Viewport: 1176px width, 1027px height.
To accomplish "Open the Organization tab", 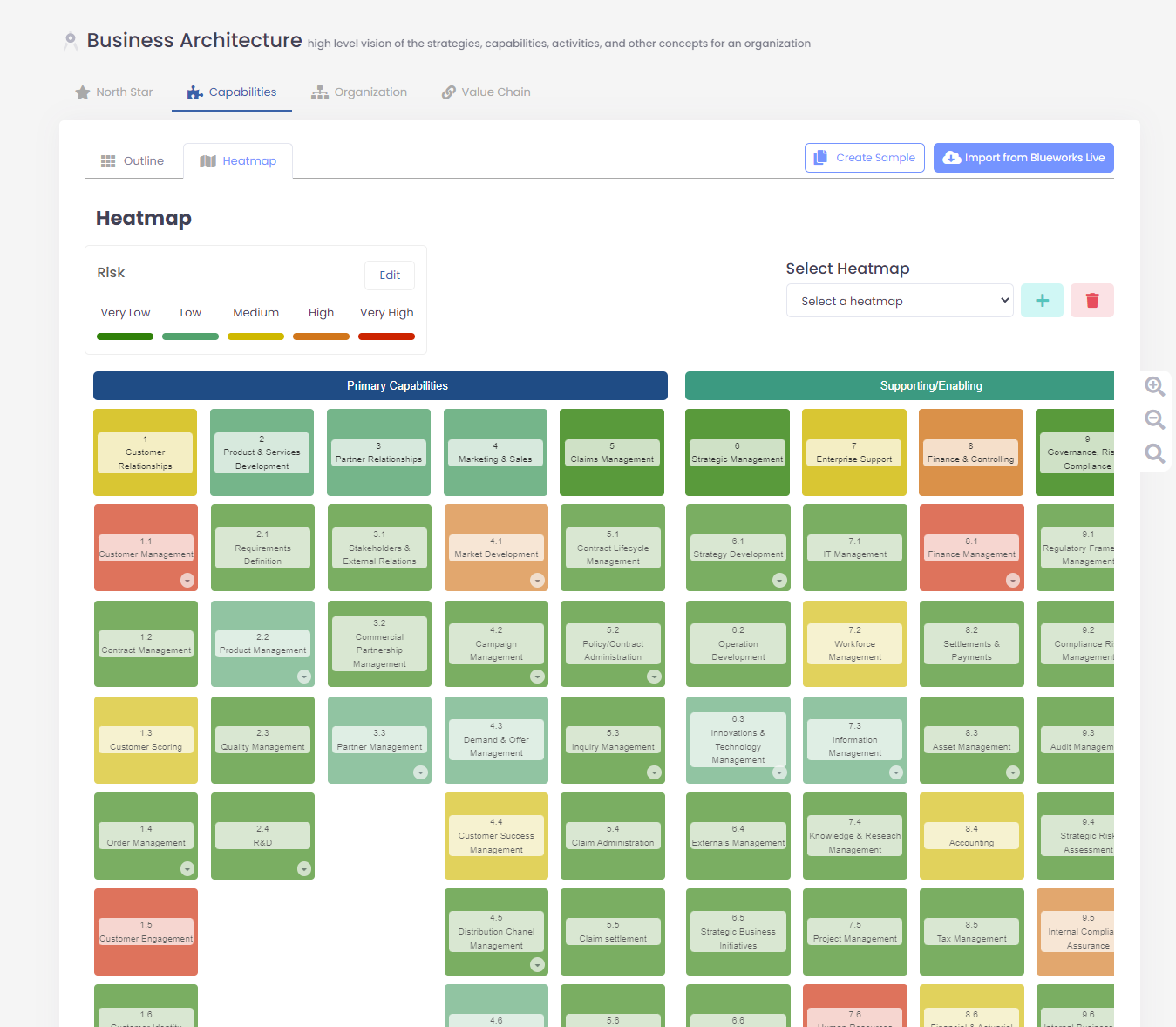I will pyautogui.click(x=359, y=92).
